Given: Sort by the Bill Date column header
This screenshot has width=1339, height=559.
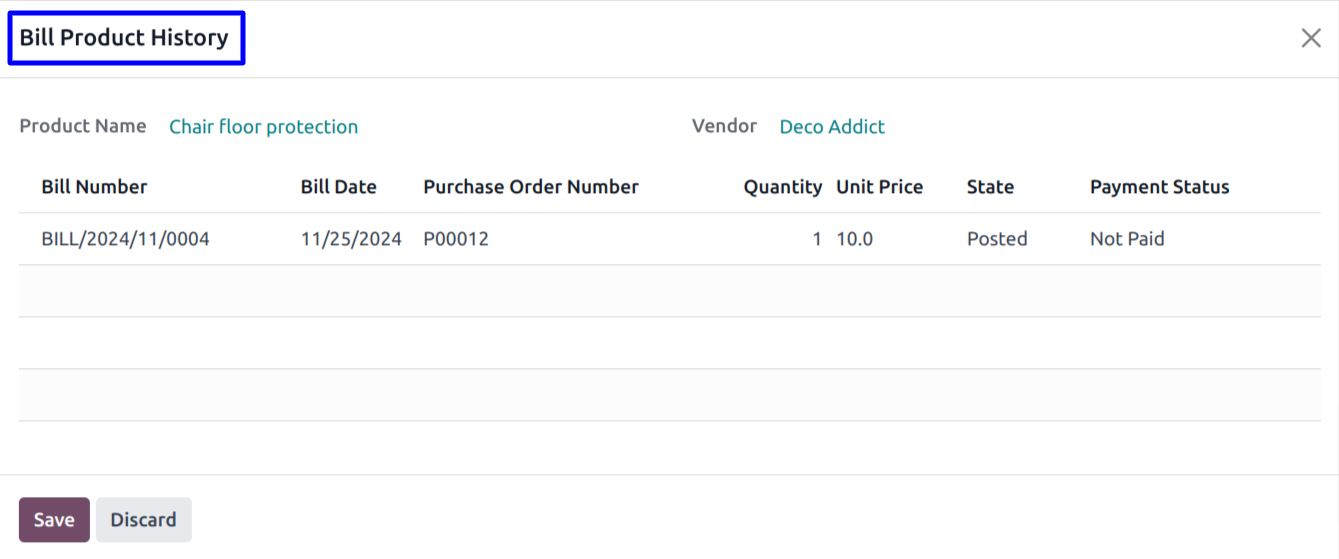Looking at the screenshot, I should coord(338,187).
